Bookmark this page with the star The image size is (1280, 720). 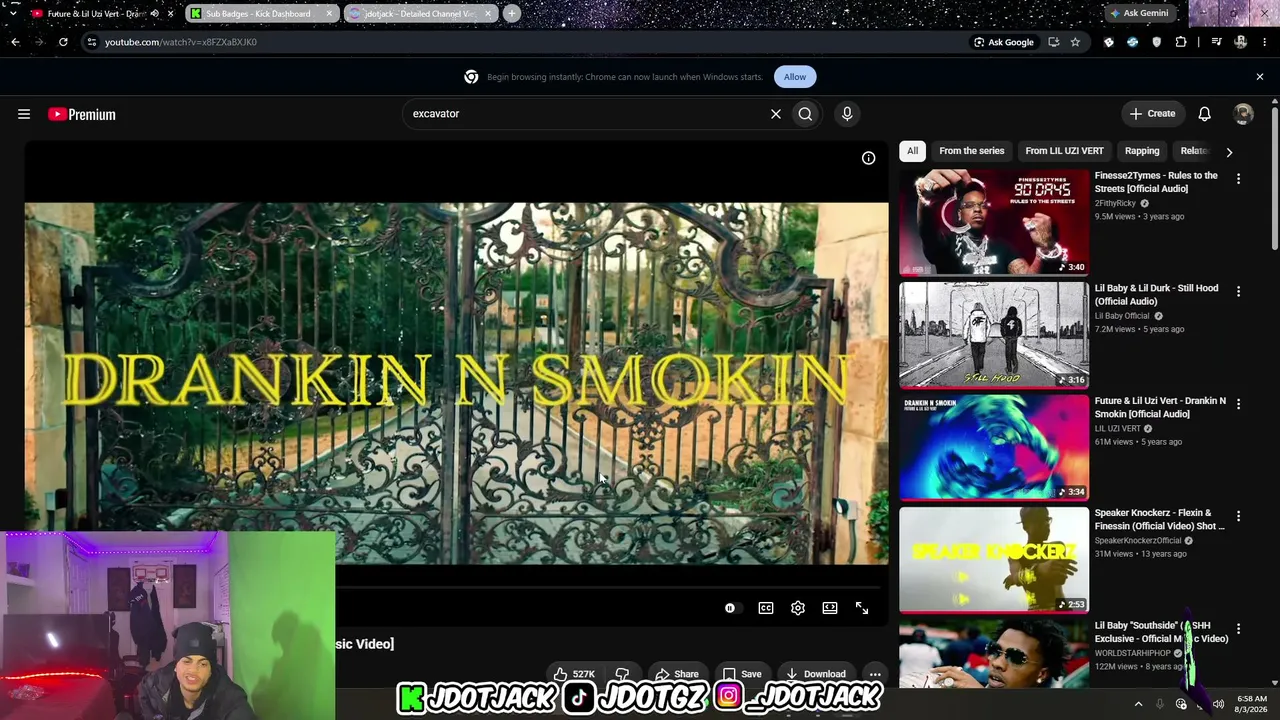point(1075,42)
